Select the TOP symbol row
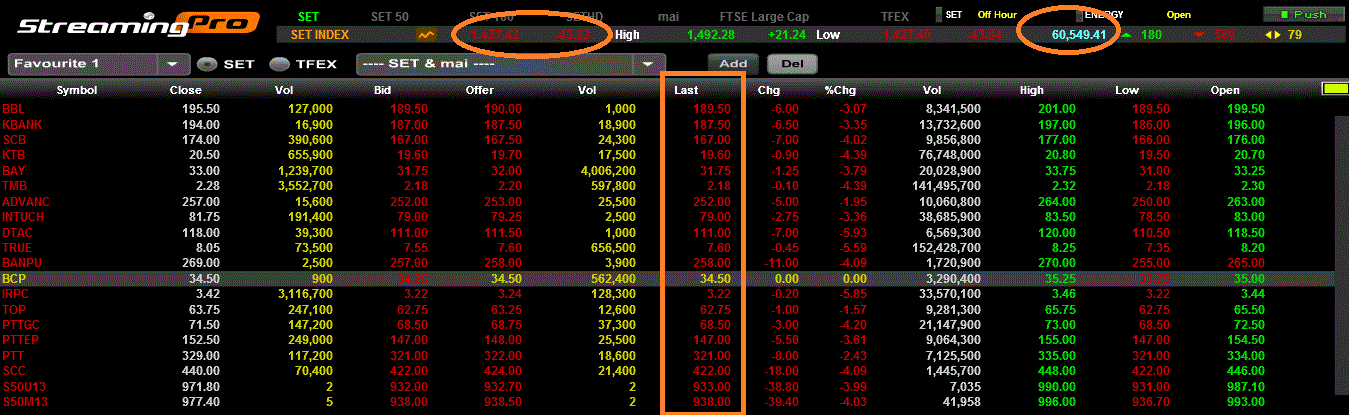Viewport: 1349px width, 415px height. (668, 310)
